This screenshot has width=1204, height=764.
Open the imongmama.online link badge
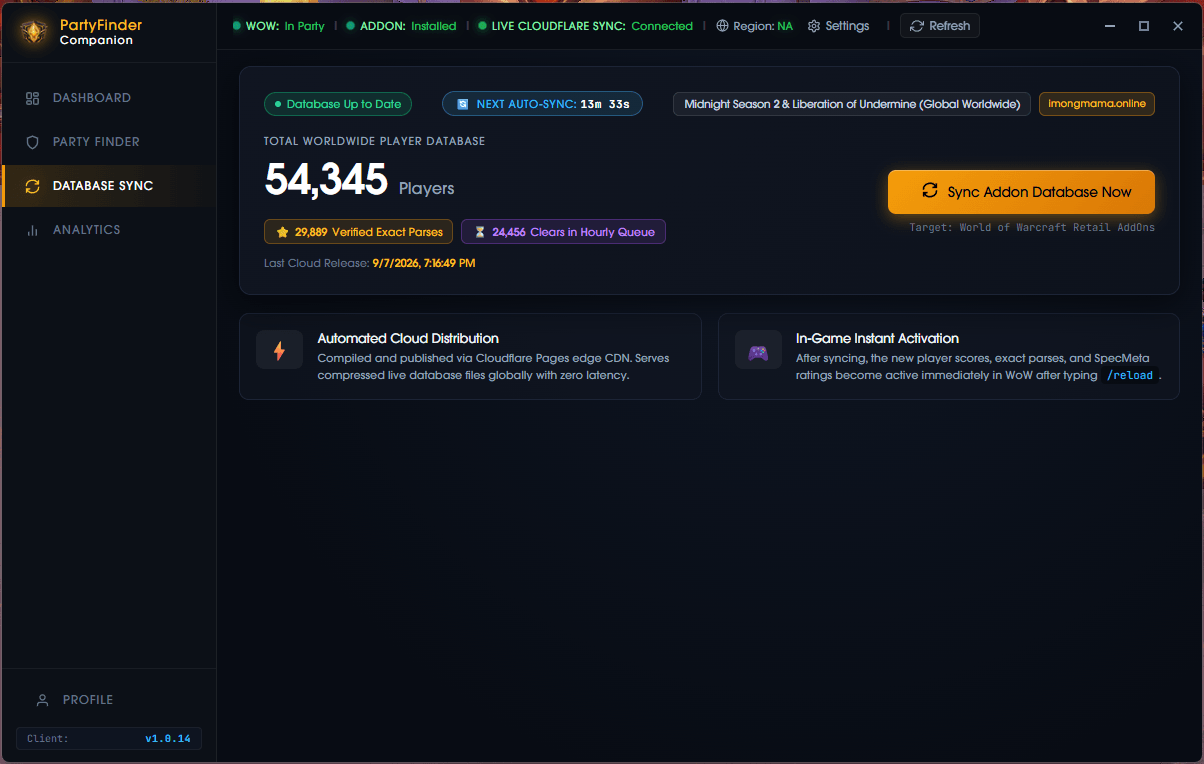click(x=1097, y=104)
